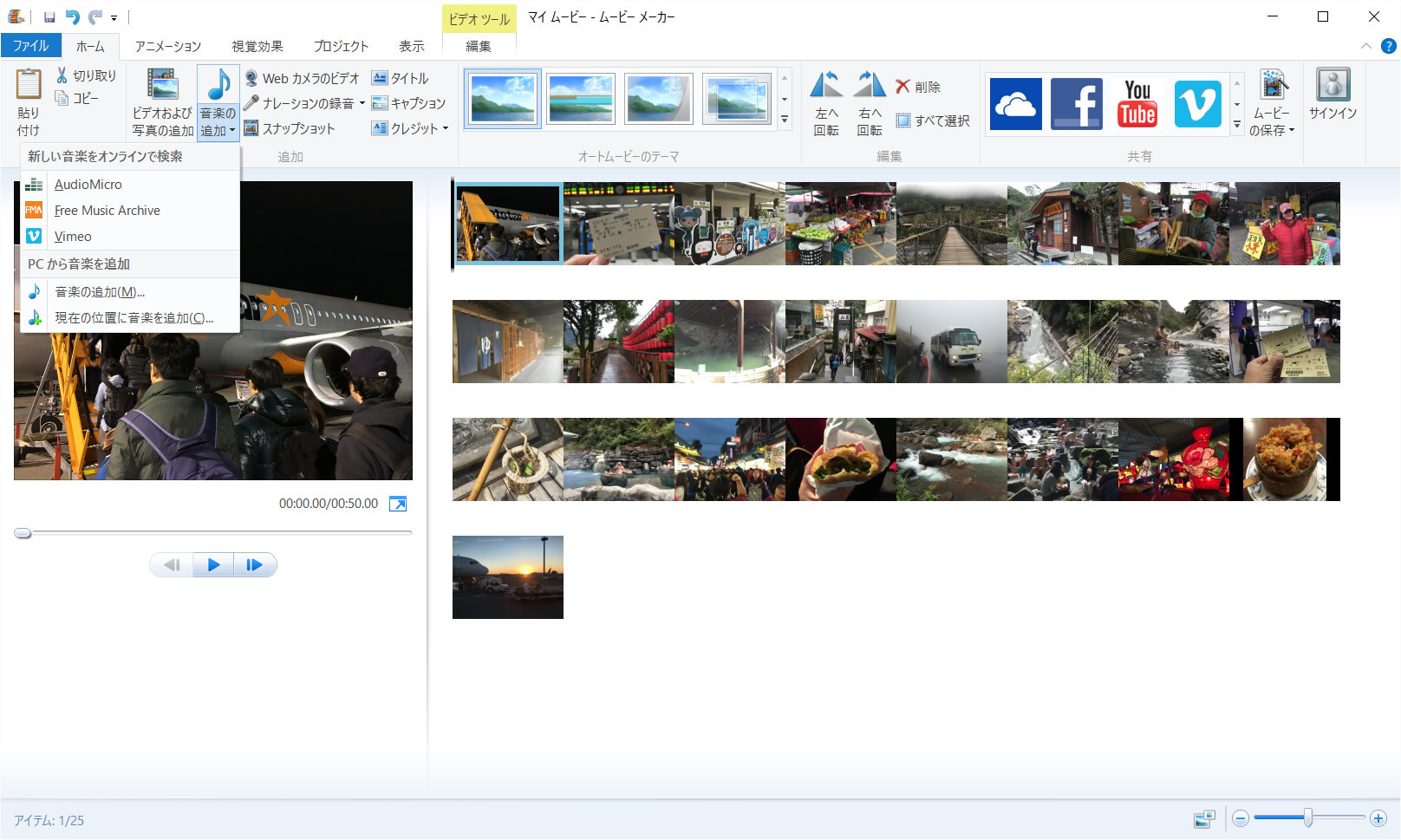This screenshot has height=840, width=1401.
Task: Rotate left using 左へ回転 icon
Action: (x=826, y=103)
